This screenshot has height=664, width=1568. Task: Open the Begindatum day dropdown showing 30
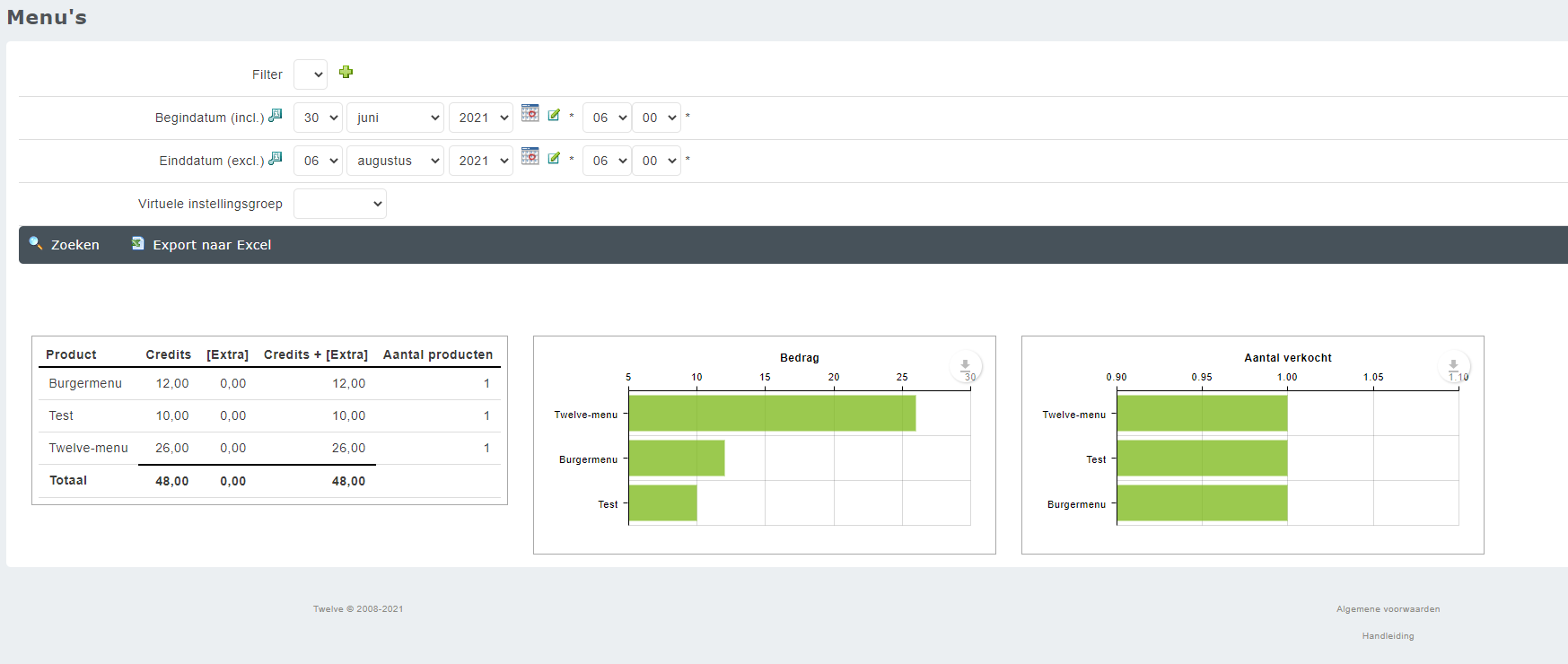tap(318, 118)
